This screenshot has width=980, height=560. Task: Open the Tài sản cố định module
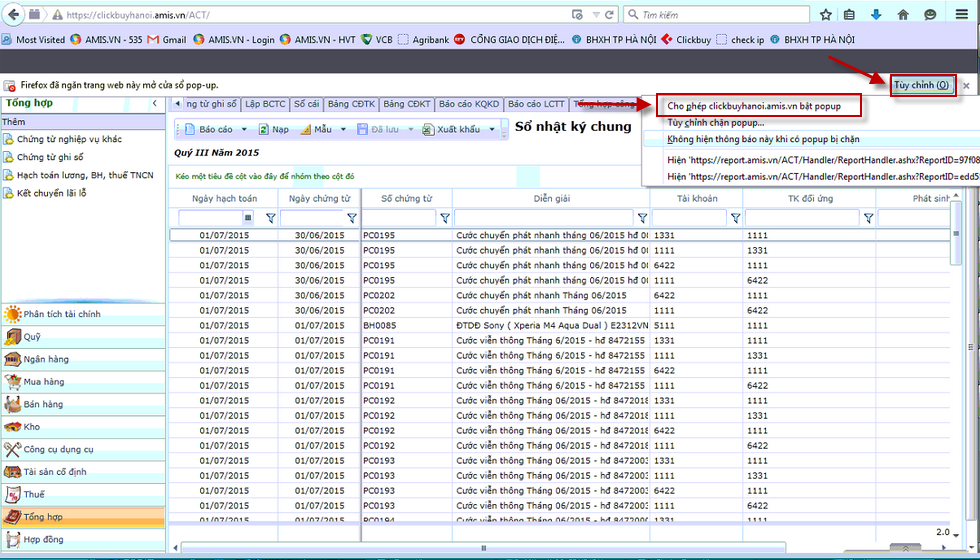(83, 471)
